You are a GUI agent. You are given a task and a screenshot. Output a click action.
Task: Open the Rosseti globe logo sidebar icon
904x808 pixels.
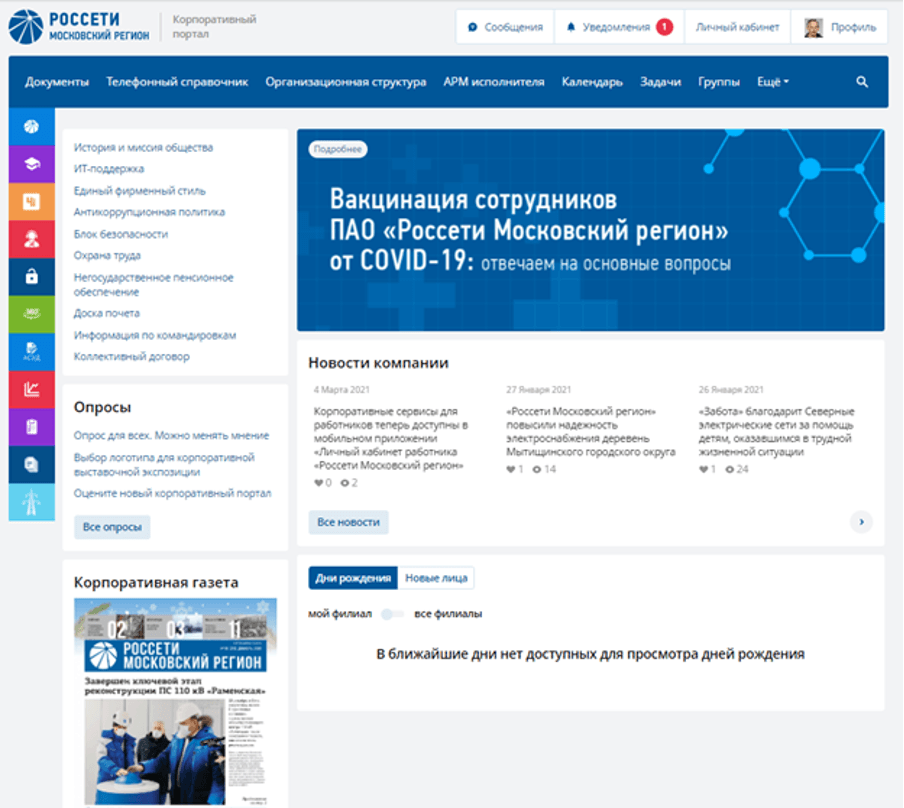[x=32, y=126]
